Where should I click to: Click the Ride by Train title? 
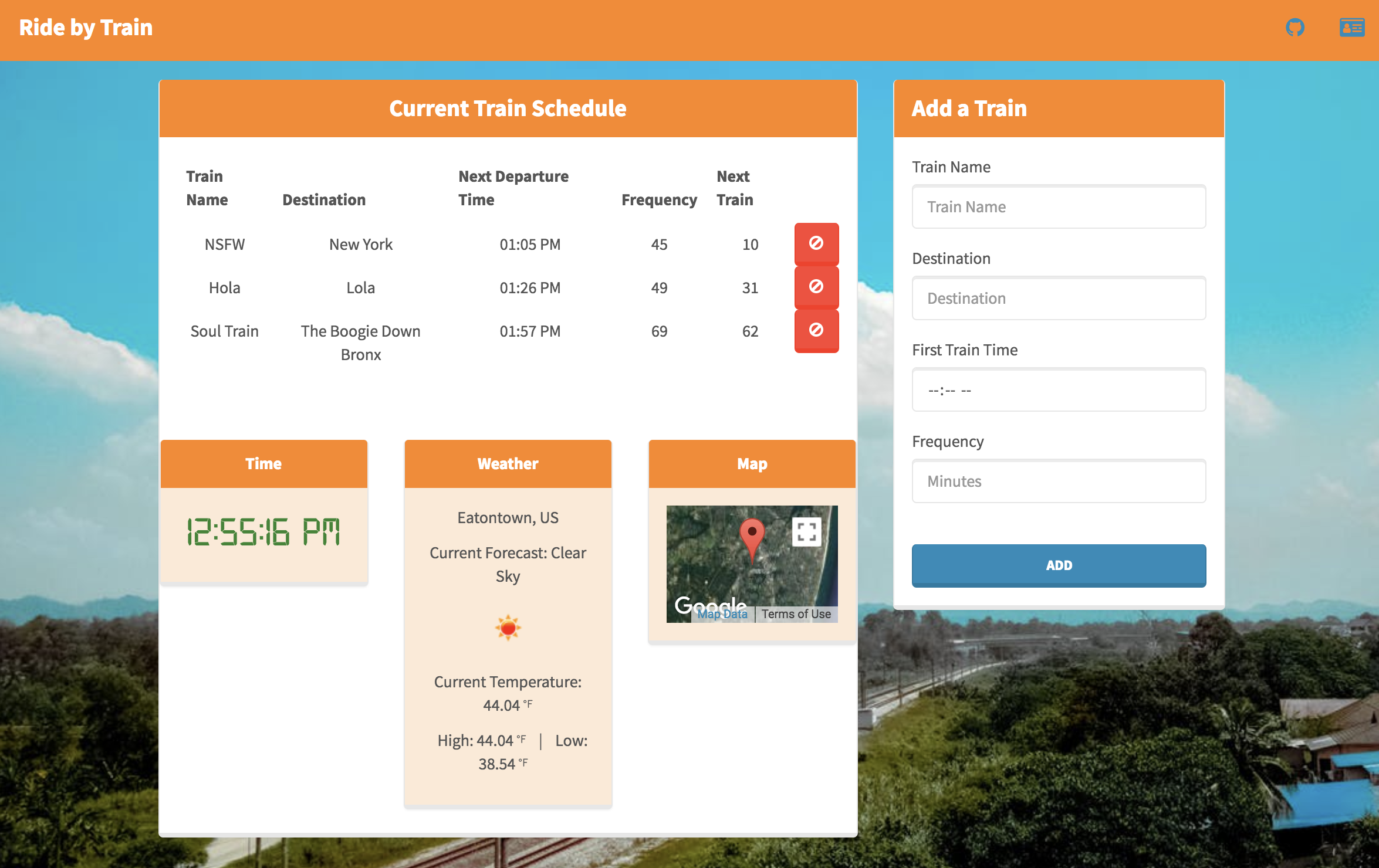pyautogui.click(x=86, y=28)
